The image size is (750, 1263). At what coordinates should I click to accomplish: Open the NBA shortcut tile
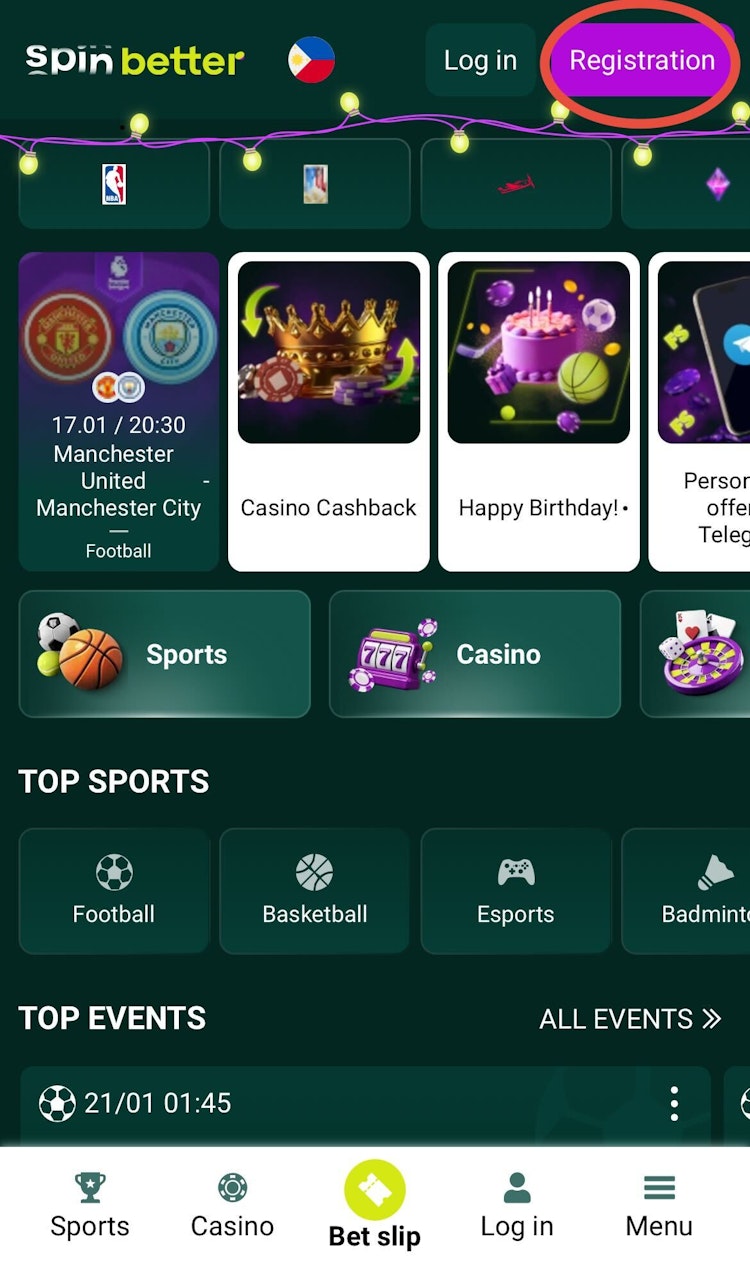(114, 184)
